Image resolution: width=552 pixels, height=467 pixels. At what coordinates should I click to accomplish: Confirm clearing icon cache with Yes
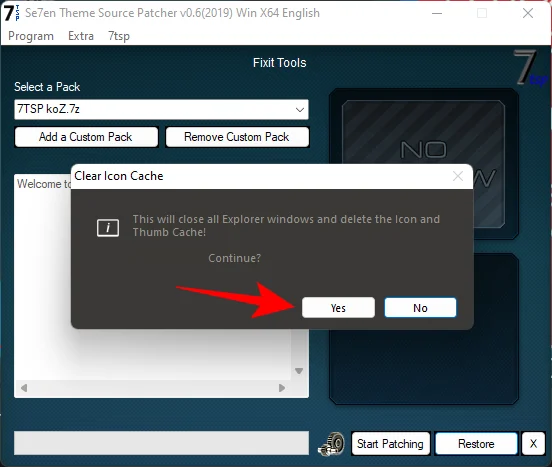(x=338, y=308)
